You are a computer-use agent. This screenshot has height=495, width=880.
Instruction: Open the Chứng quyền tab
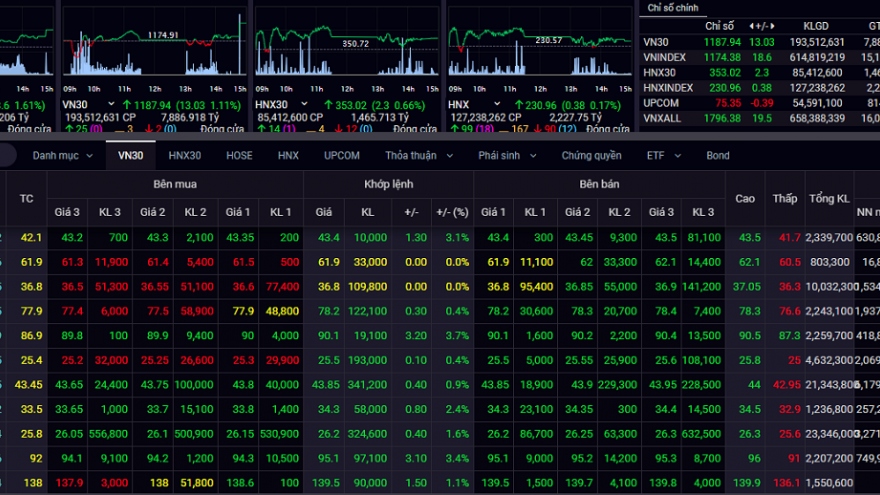[x=591, y=156]
